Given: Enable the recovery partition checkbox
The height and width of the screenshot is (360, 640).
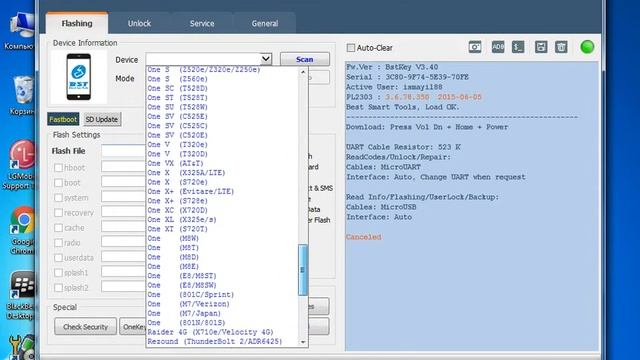Looking at the screenshot, I should coord(58,213).
